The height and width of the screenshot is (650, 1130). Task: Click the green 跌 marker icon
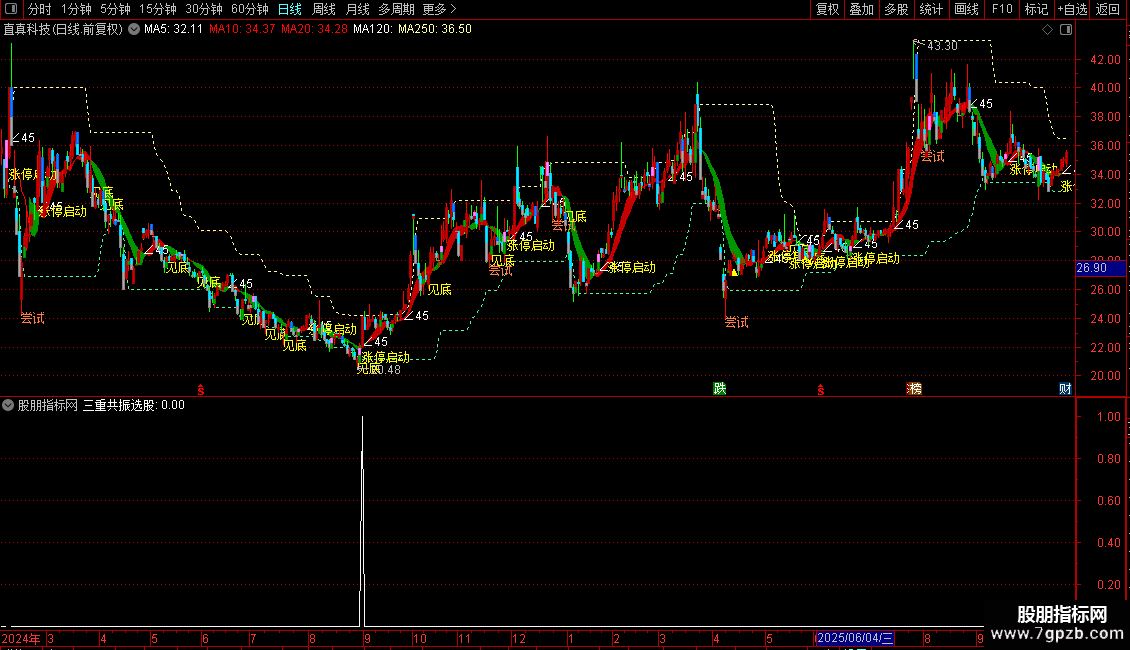coord(719,388)
